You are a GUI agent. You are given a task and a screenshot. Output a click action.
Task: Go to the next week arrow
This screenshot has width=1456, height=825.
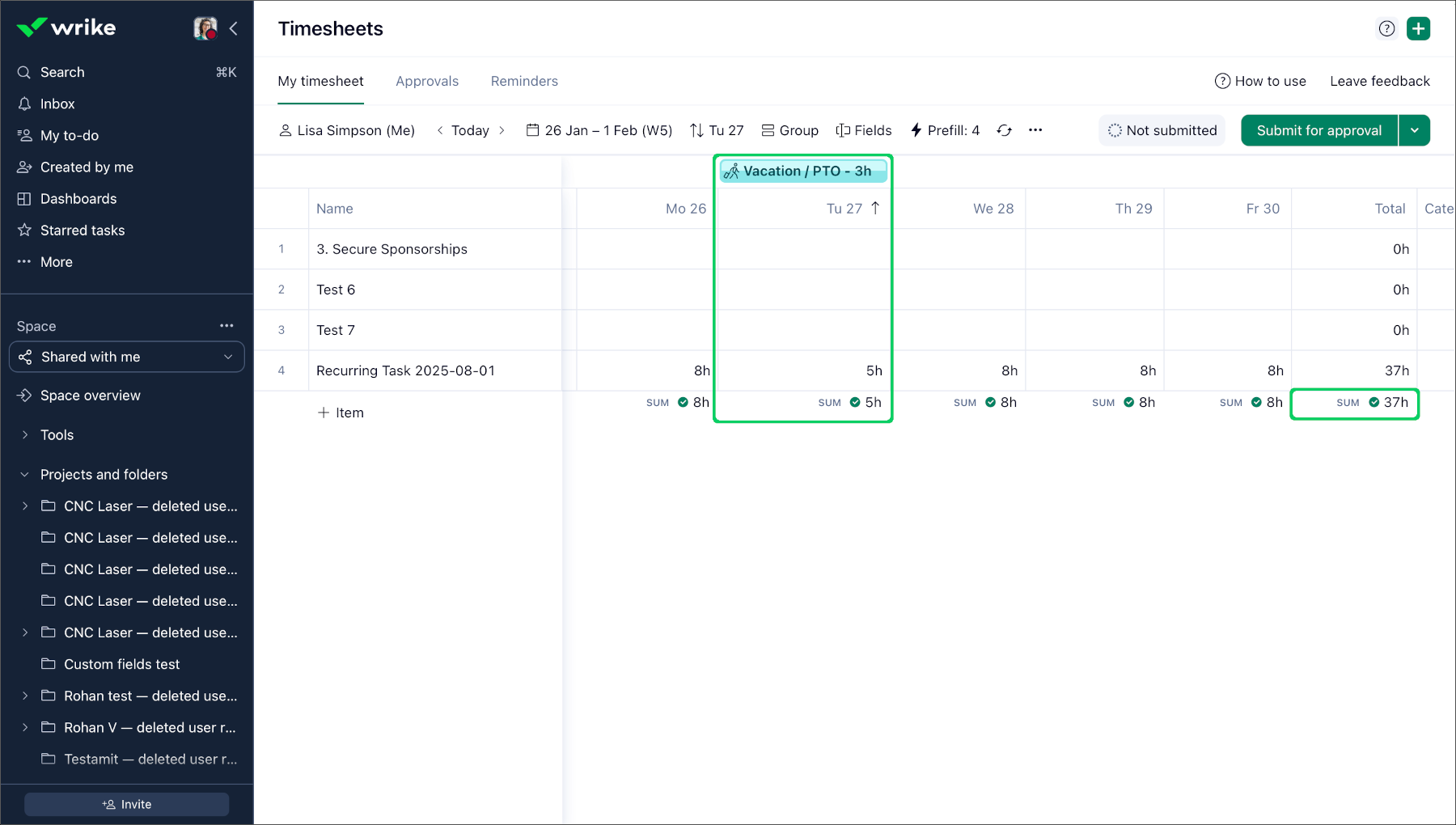pos(502,130)
